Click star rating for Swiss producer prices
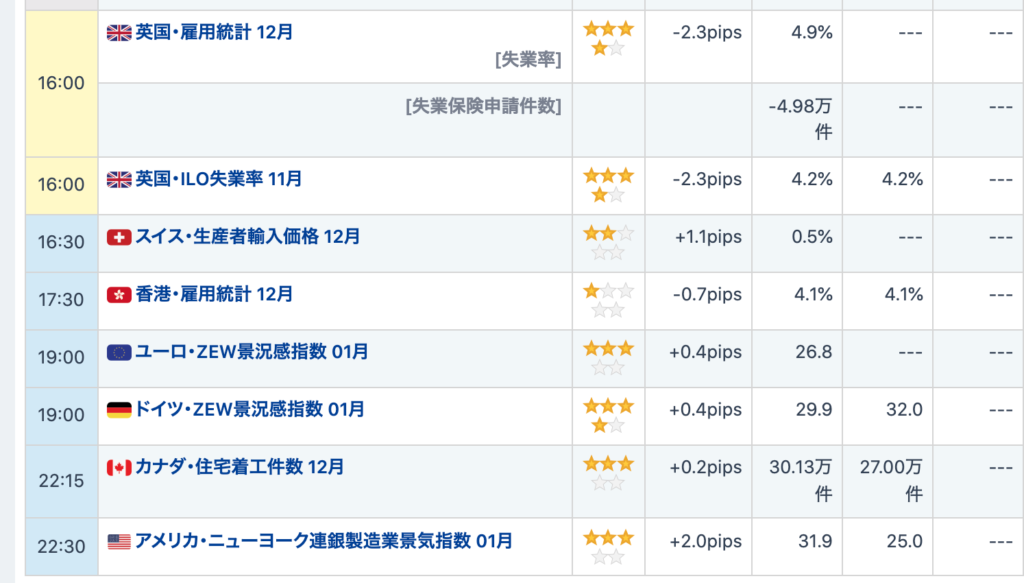The image size is (1024, 583). tap(608, 243)
